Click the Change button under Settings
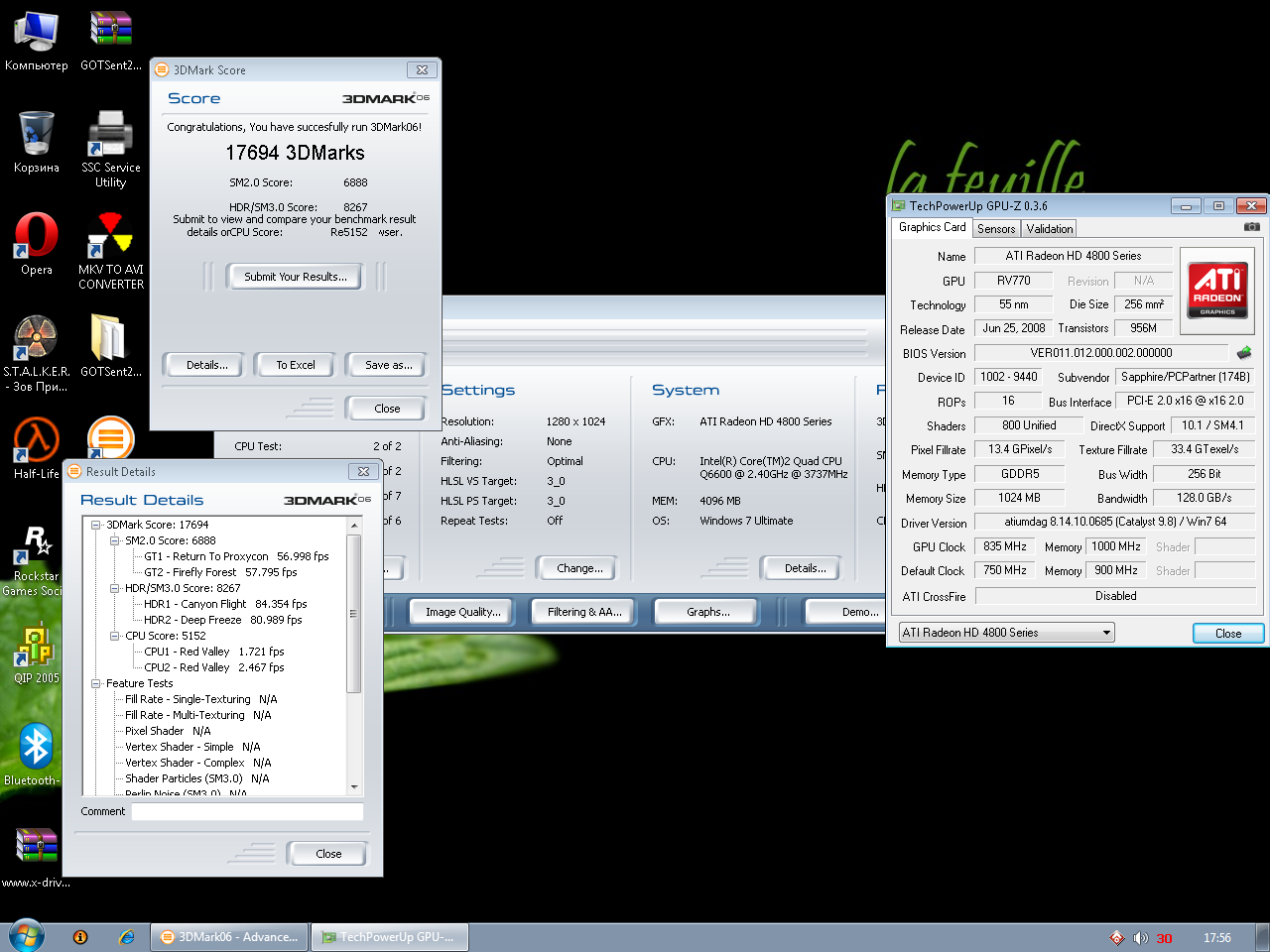Screen dimensions: 1270x952 (x=579, y=568)
